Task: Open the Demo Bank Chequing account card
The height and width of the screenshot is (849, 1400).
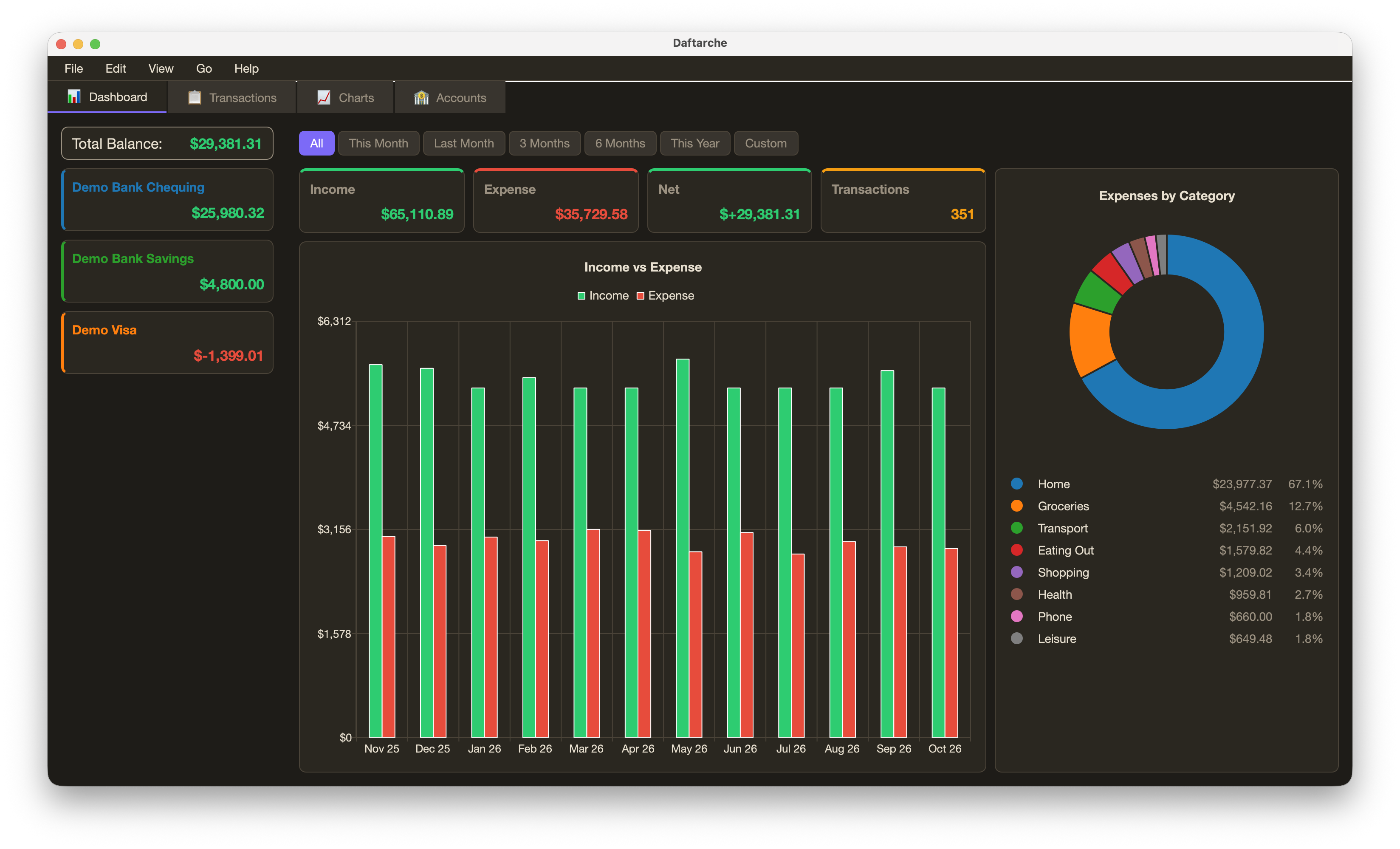Action: (167, 200)
